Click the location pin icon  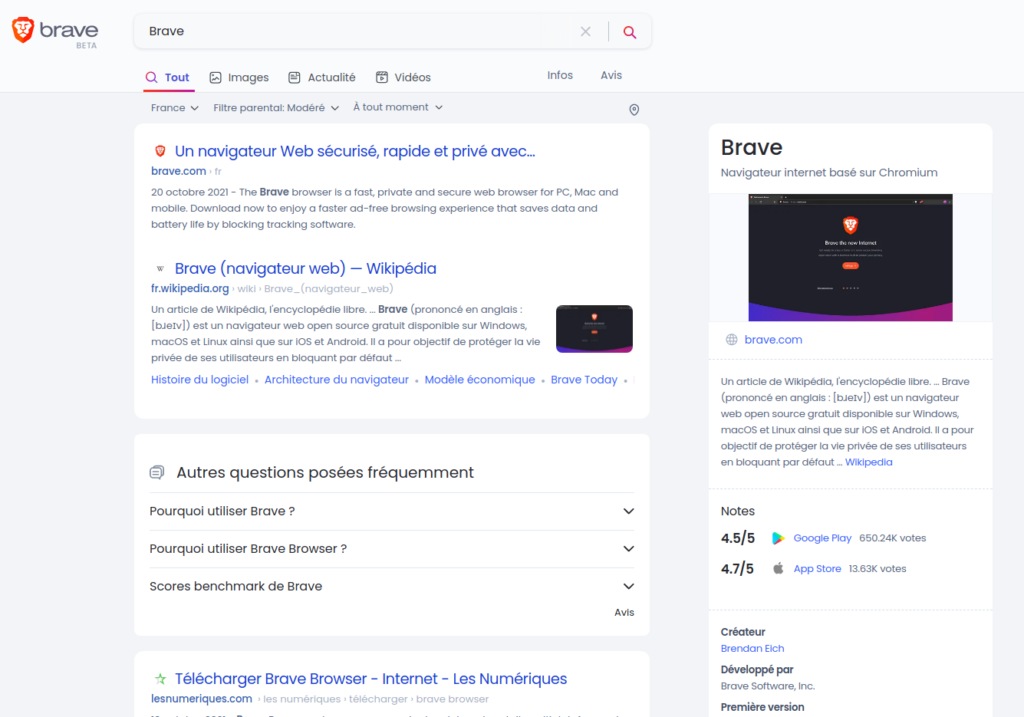[x=633, y=110]
